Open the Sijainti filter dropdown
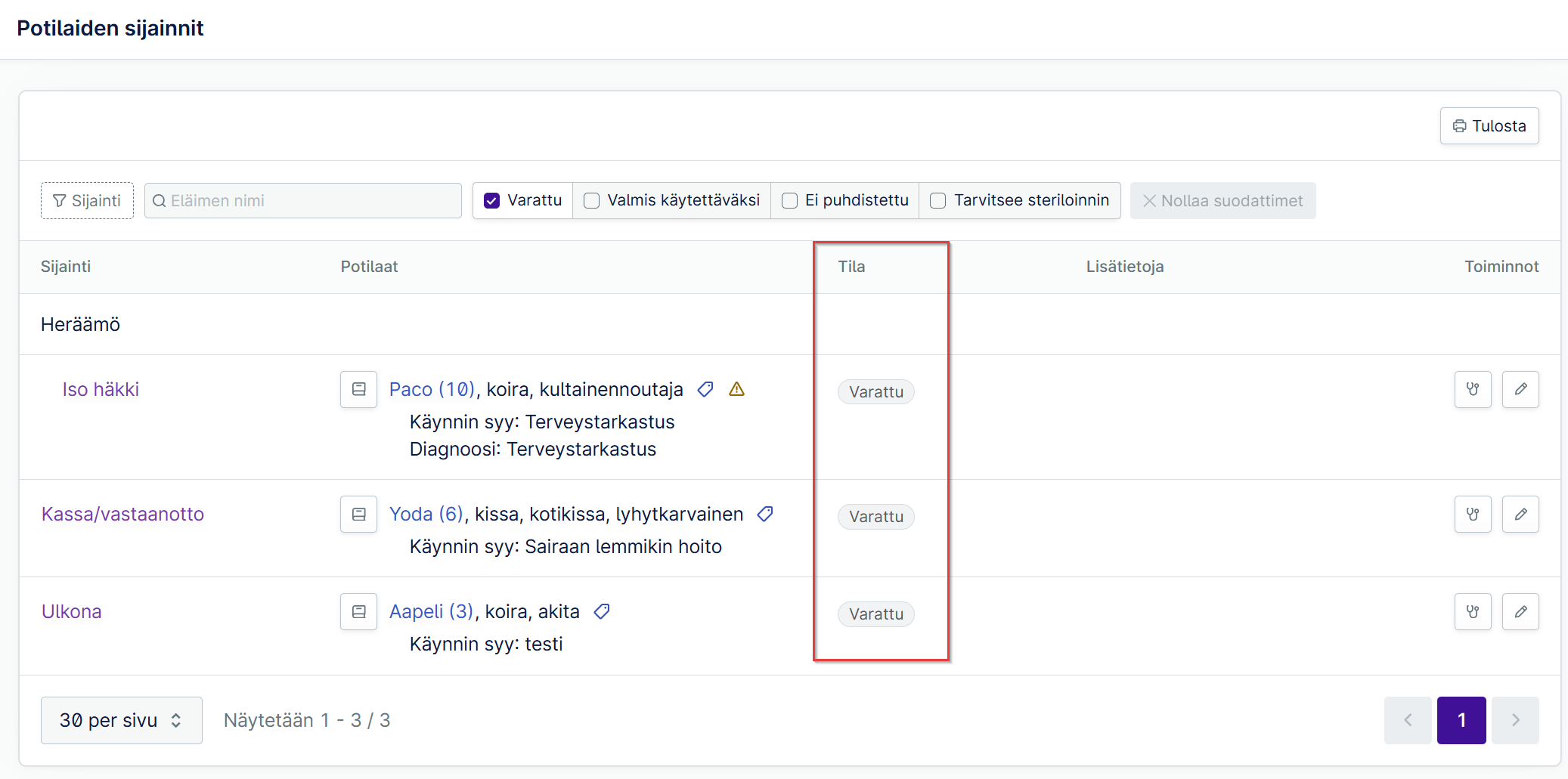1568x779 pixels. pyautogui.click(x=87, y=200)
